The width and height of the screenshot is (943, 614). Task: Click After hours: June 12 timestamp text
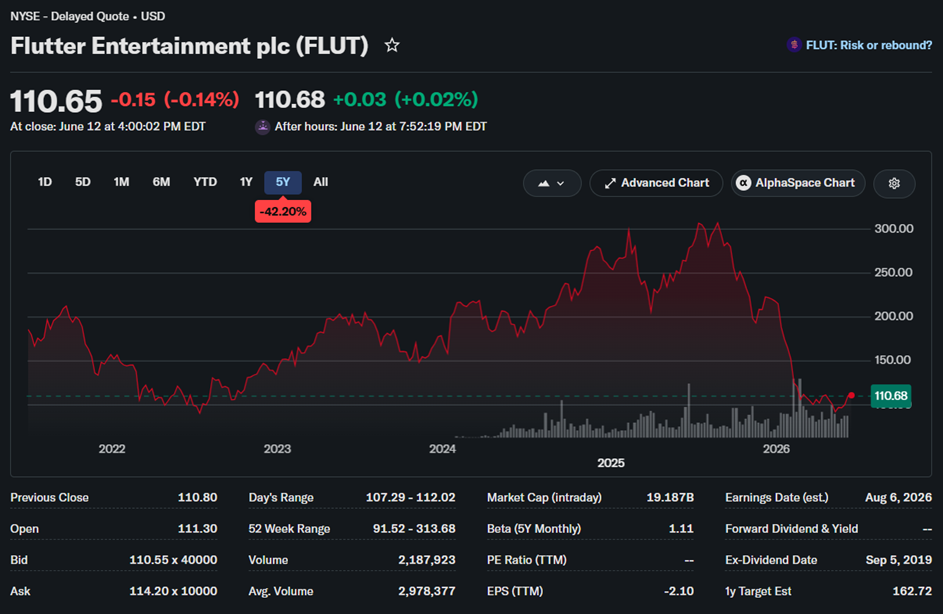pyautogui.click(x=381, y=127)
